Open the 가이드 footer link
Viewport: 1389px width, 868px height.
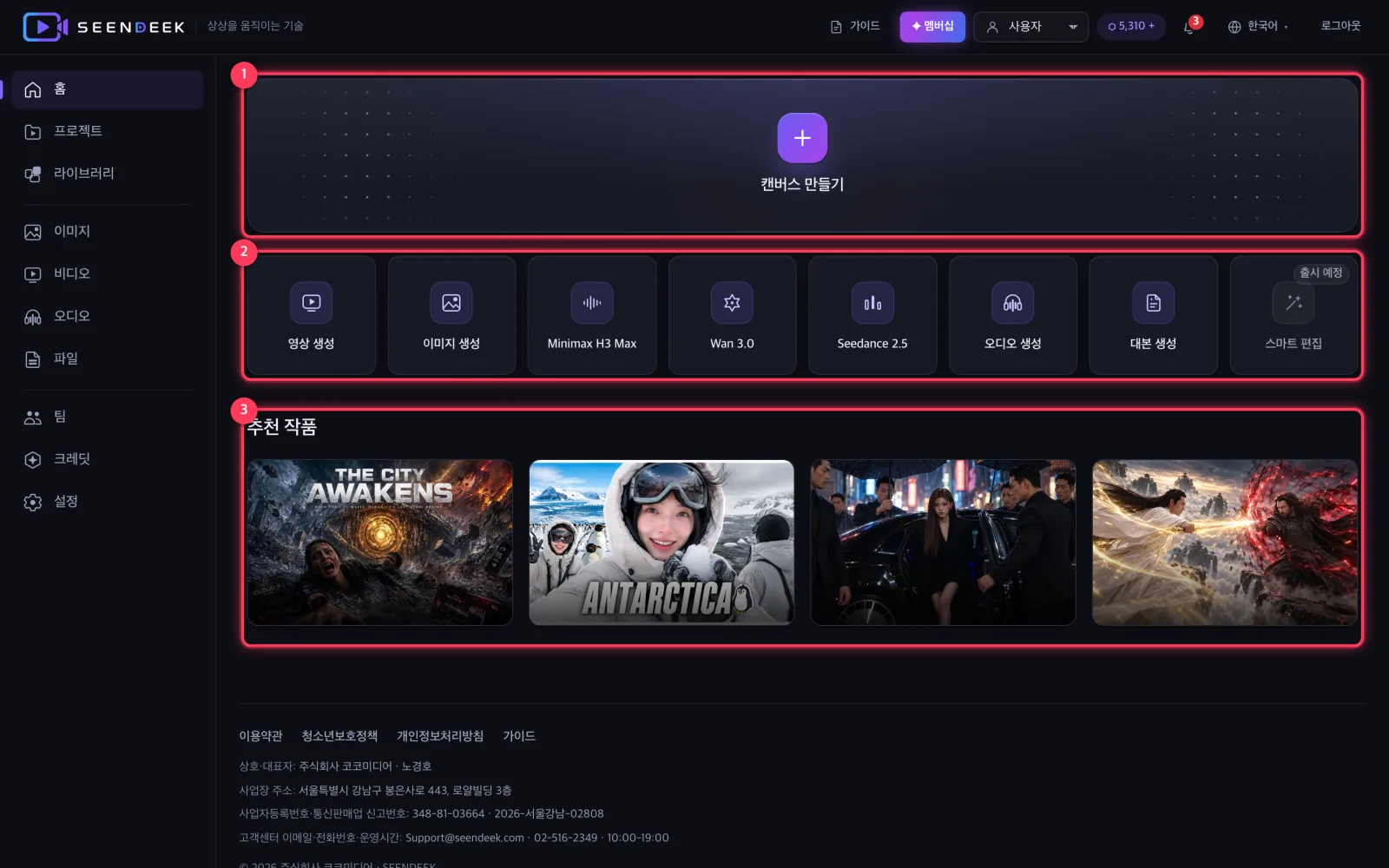coord(519,736)
